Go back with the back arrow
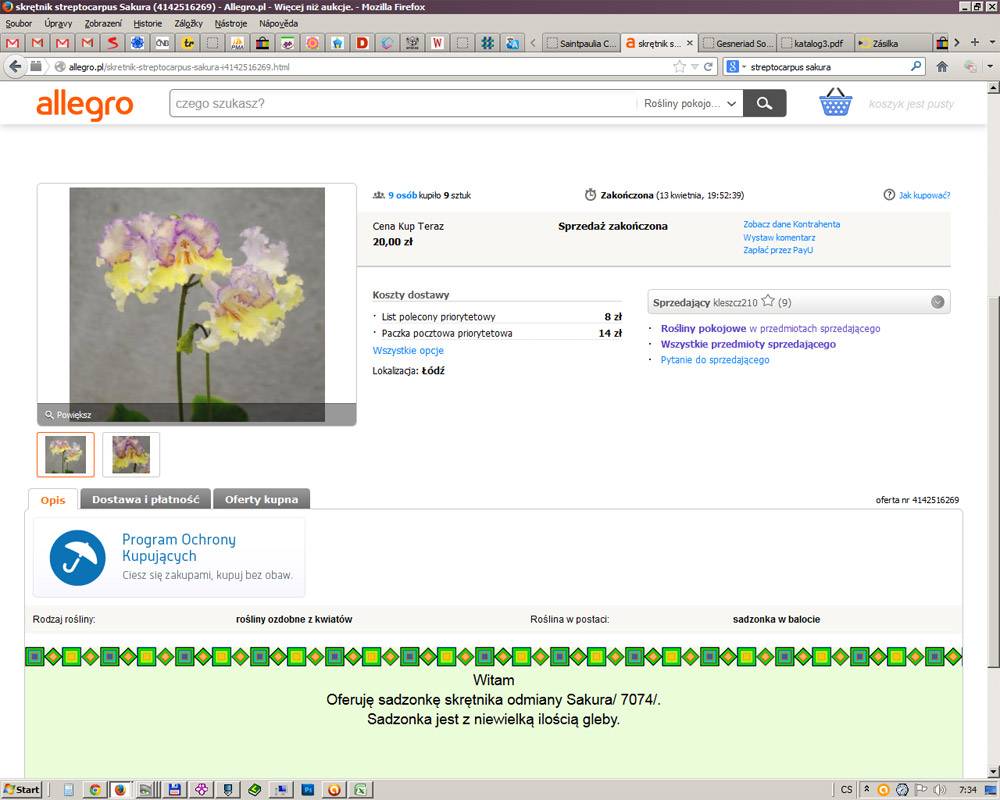This screenshot has height=800, width=1000. coord(15,66)
